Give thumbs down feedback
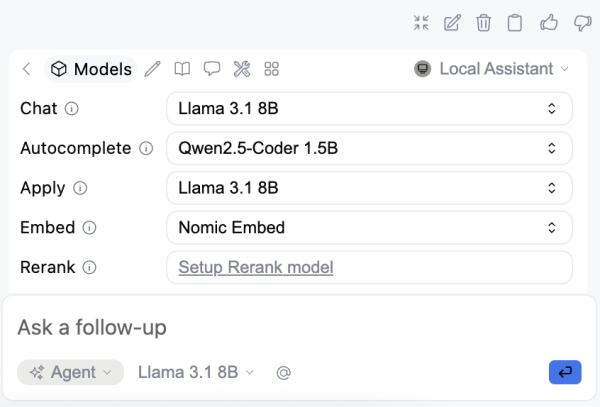 click(x=581, y=23)
